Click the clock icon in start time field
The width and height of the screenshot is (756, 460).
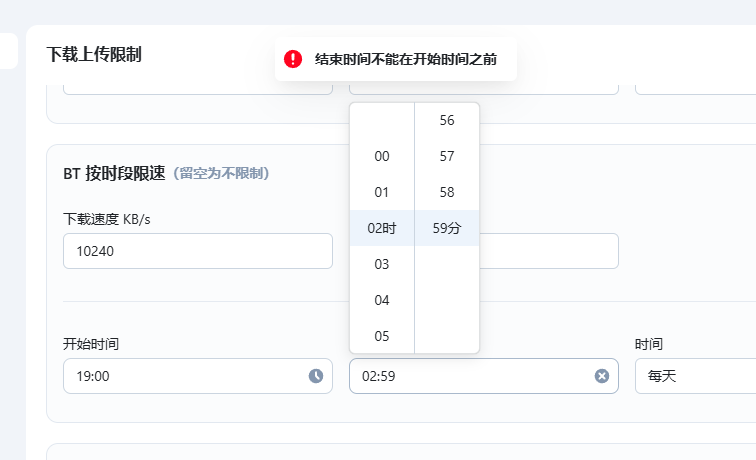point(316,376)
